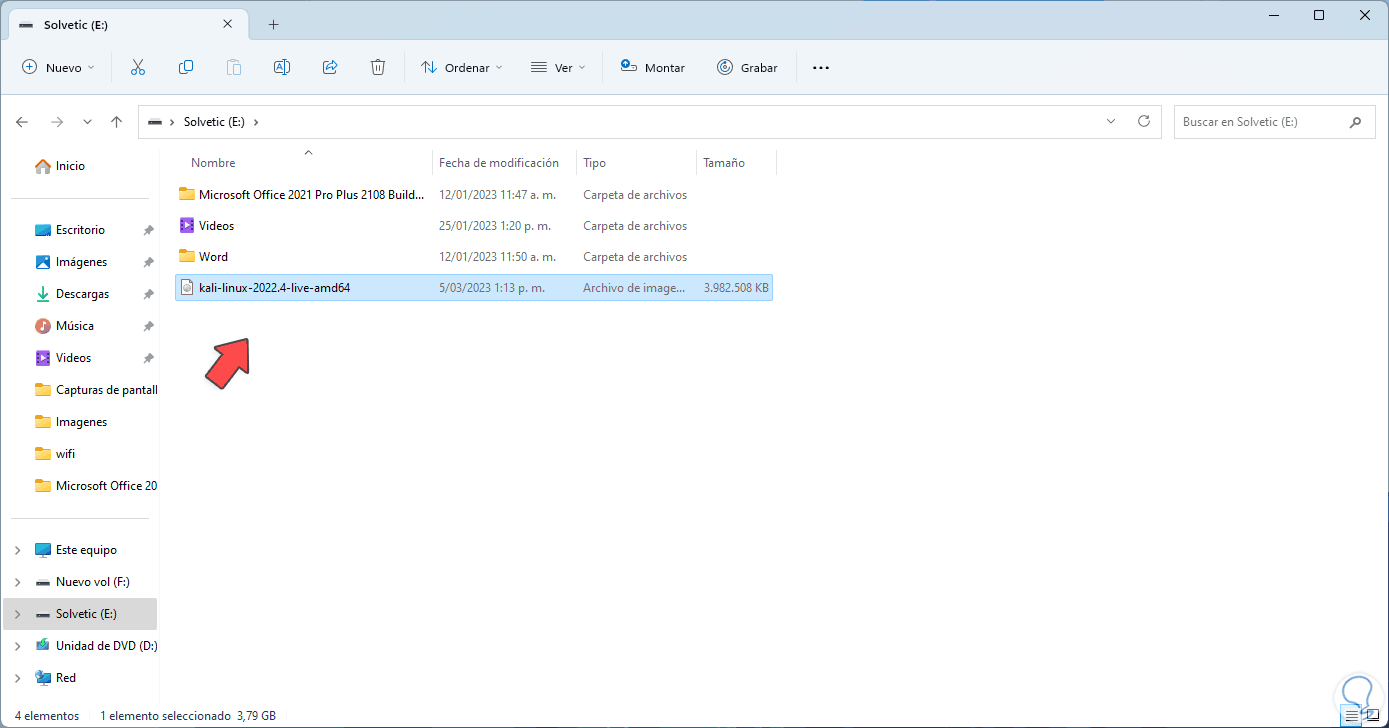
Task: Sort by the Nombre column header
Action: [213, 163]
